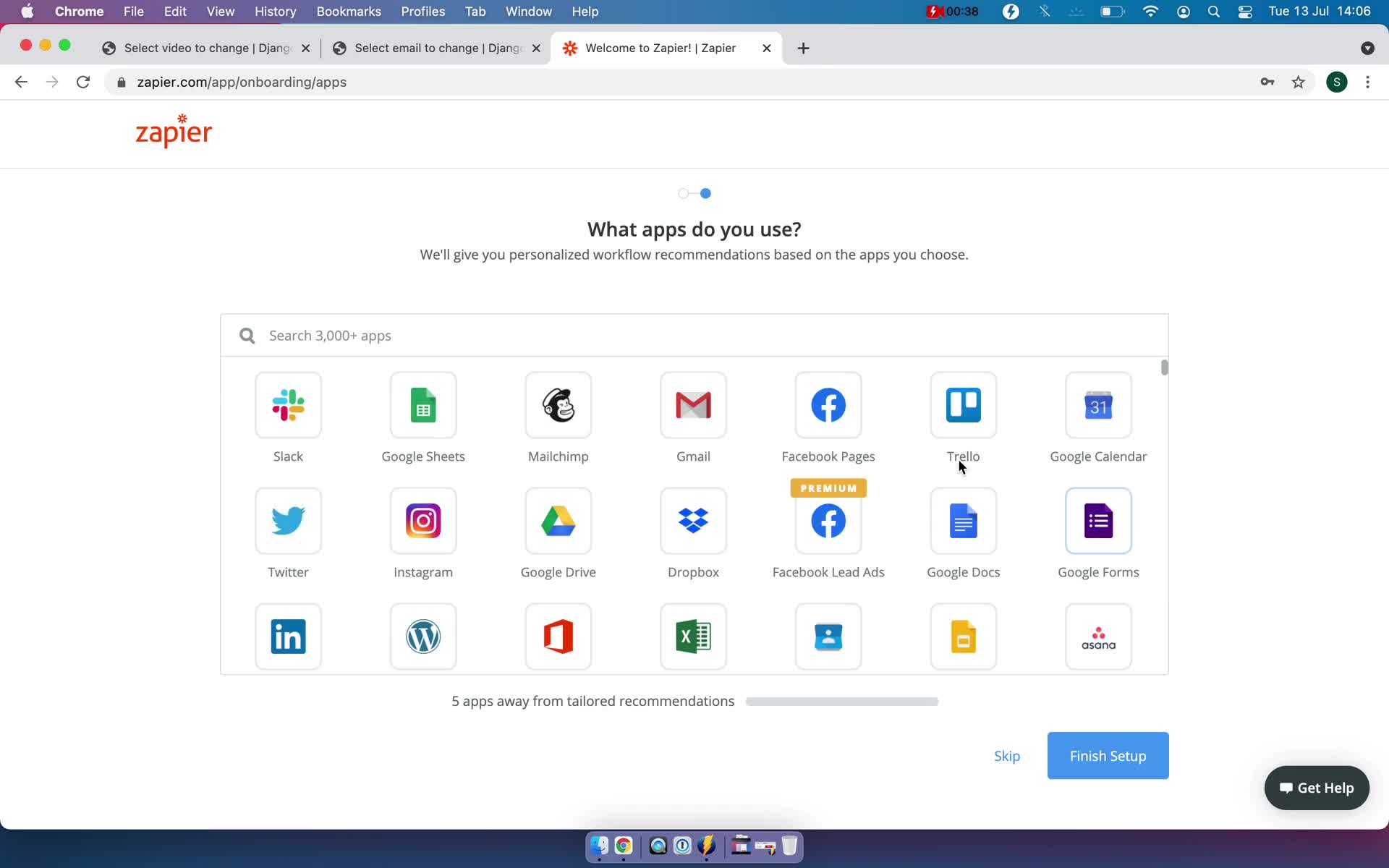The height and width of the screenshot is (868, 1389).
Task: Open the Zapier logo homepage link
Action: click(x=174, y=130)
